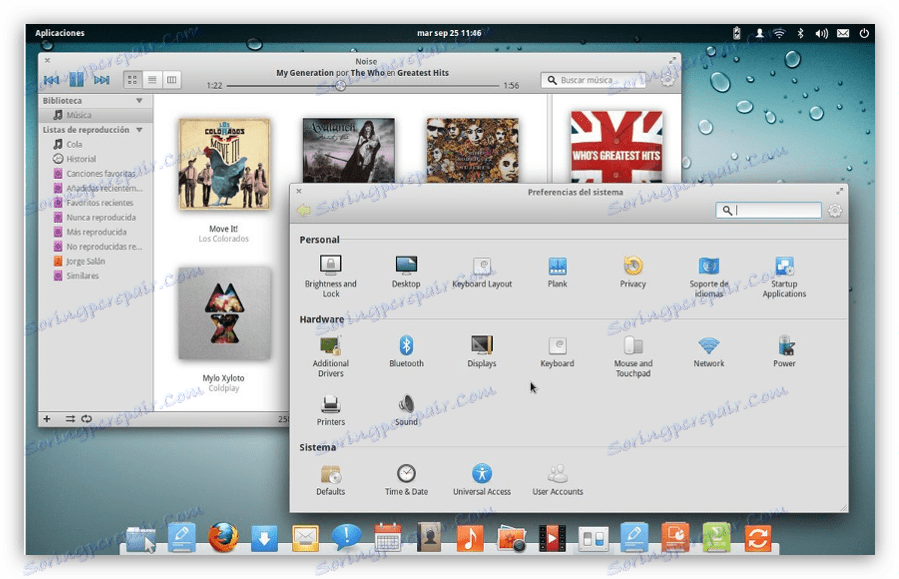Open the mail app from the dock

coord(305,539)
